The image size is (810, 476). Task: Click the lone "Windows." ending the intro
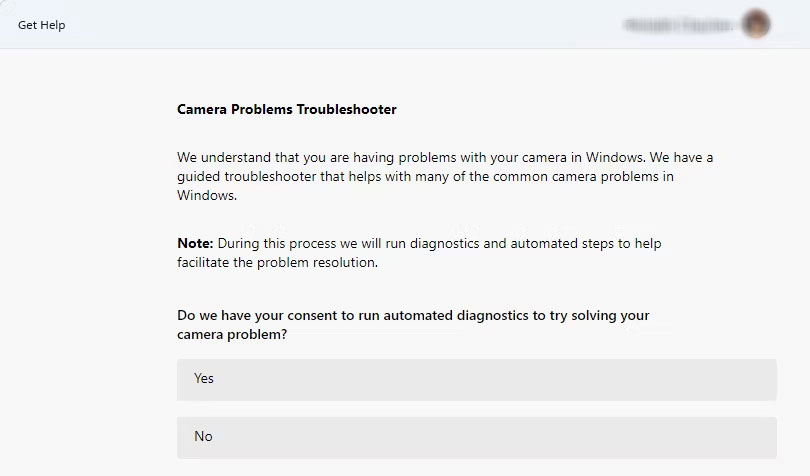[207, 196]
